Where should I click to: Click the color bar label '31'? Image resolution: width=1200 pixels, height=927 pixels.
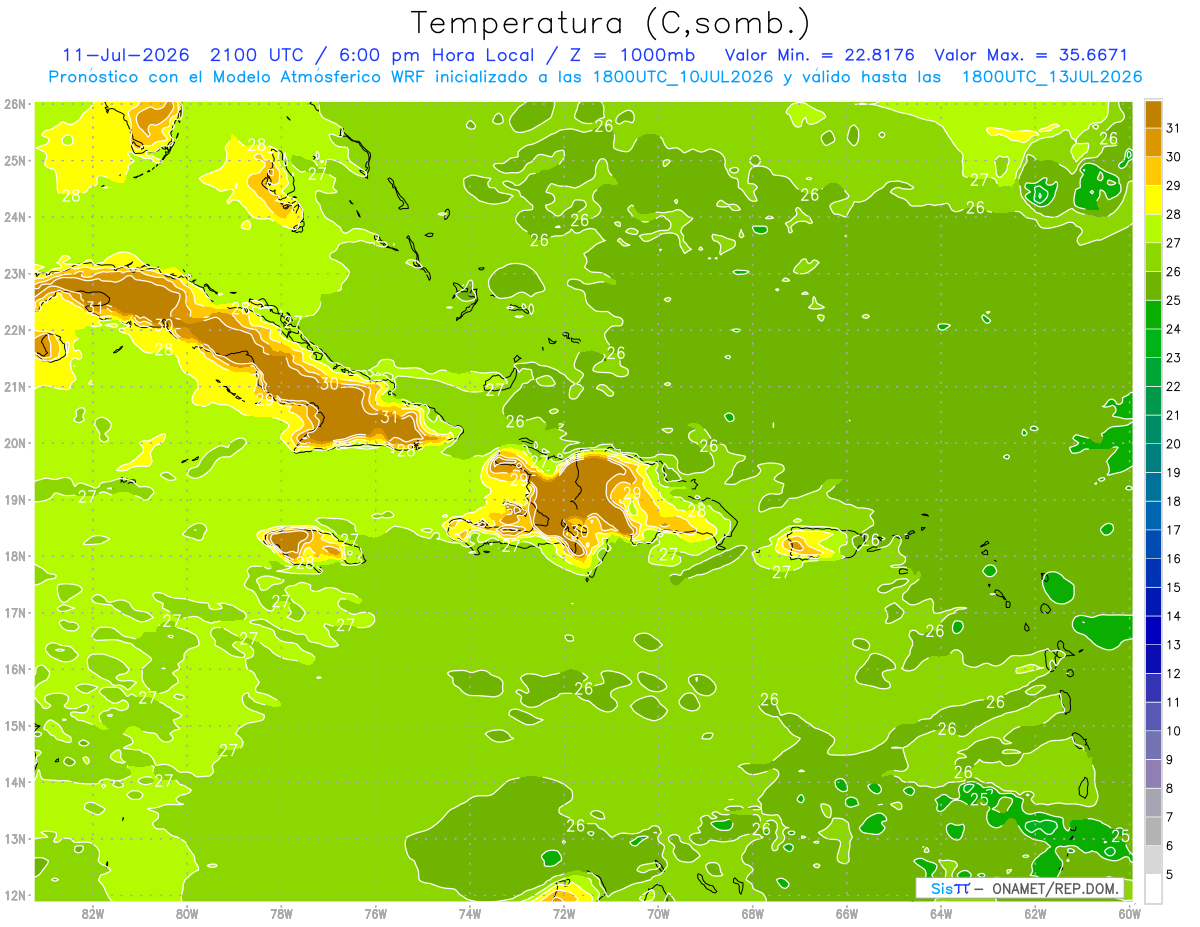[1174, 128]
